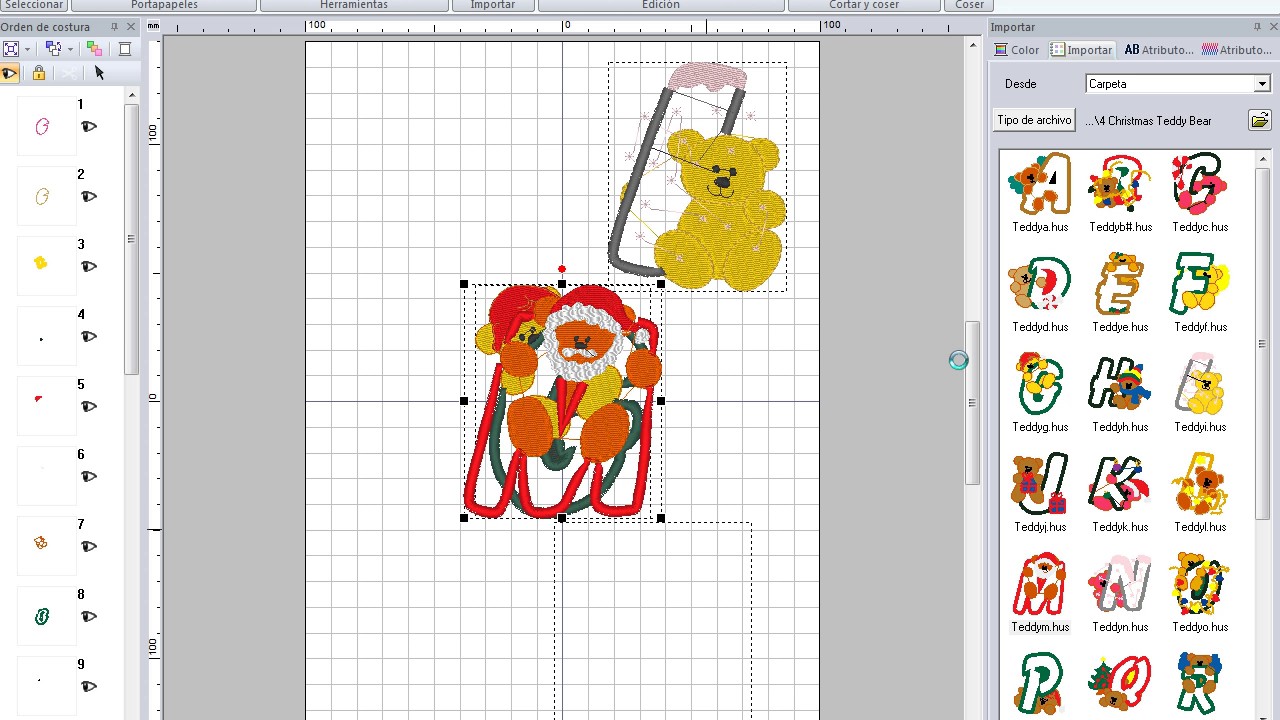Toggle visibility eye for sewing object 1
Screen dimensions: 1280x720
[x=89, y=127]
